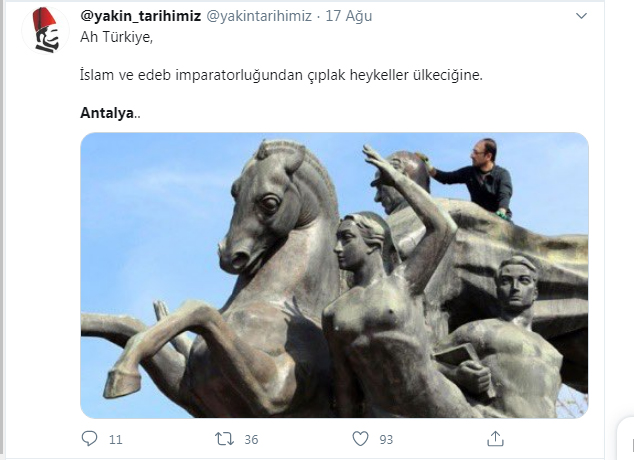Click the retweet count 36
The width and height of the screenshot is (634, 460).
(251, 439)
